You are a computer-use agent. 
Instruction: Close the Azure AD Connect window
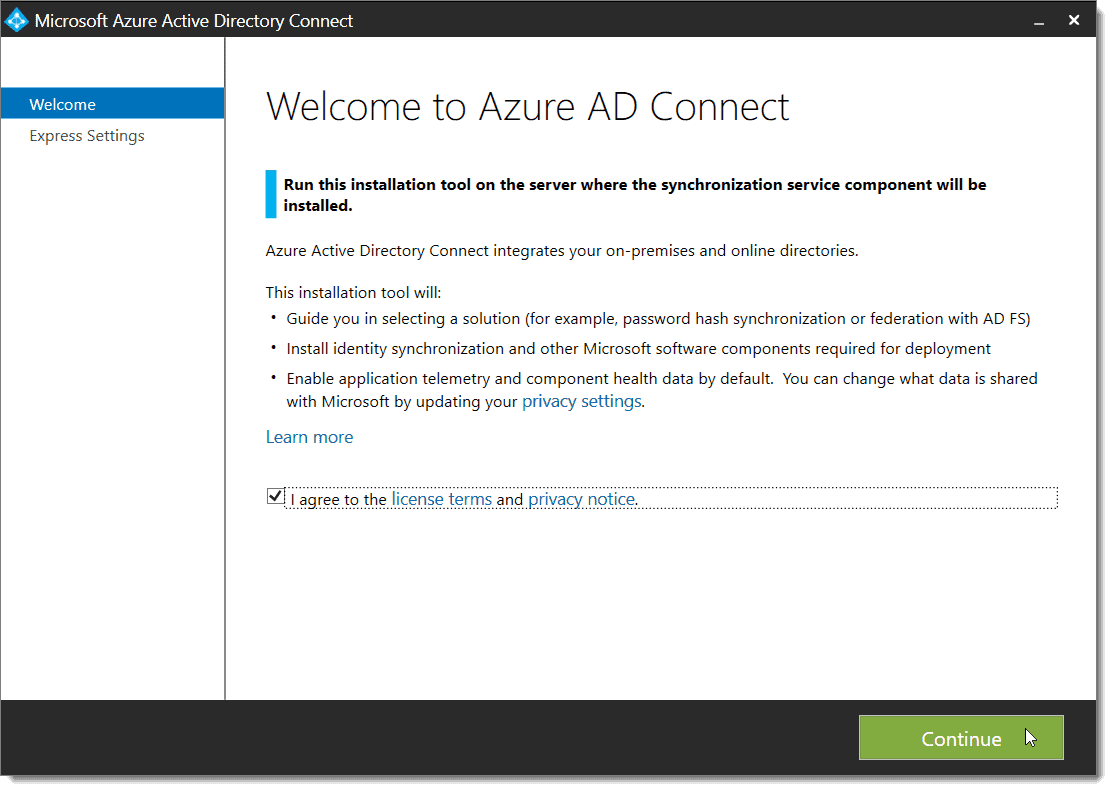(x=1074, y=21)
